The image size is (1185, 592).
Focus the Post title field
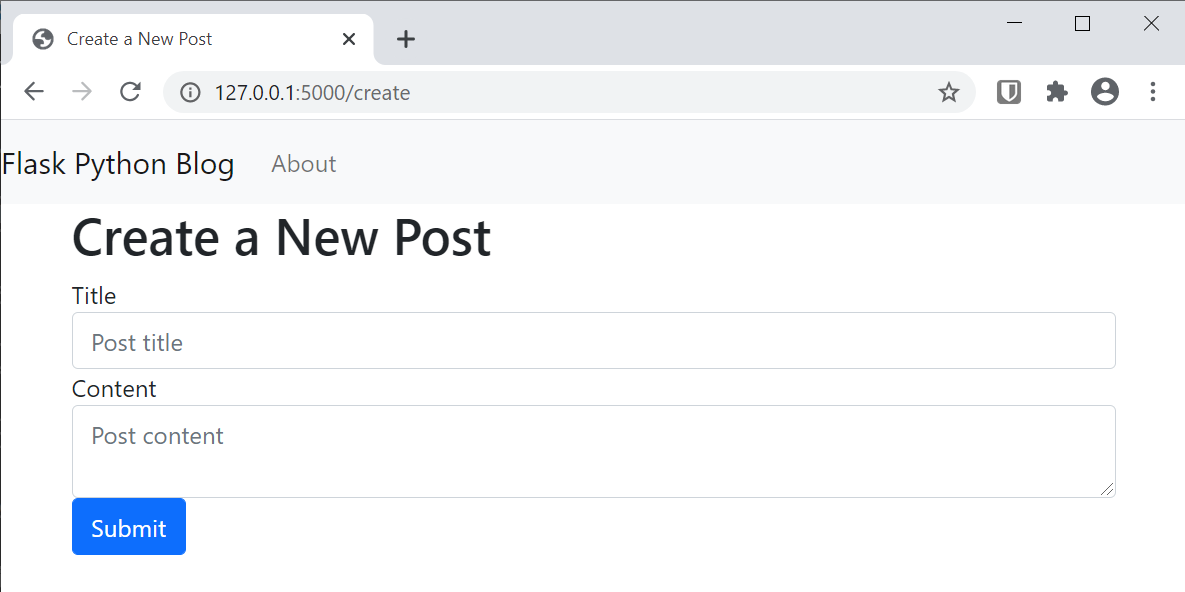[593, 341]
